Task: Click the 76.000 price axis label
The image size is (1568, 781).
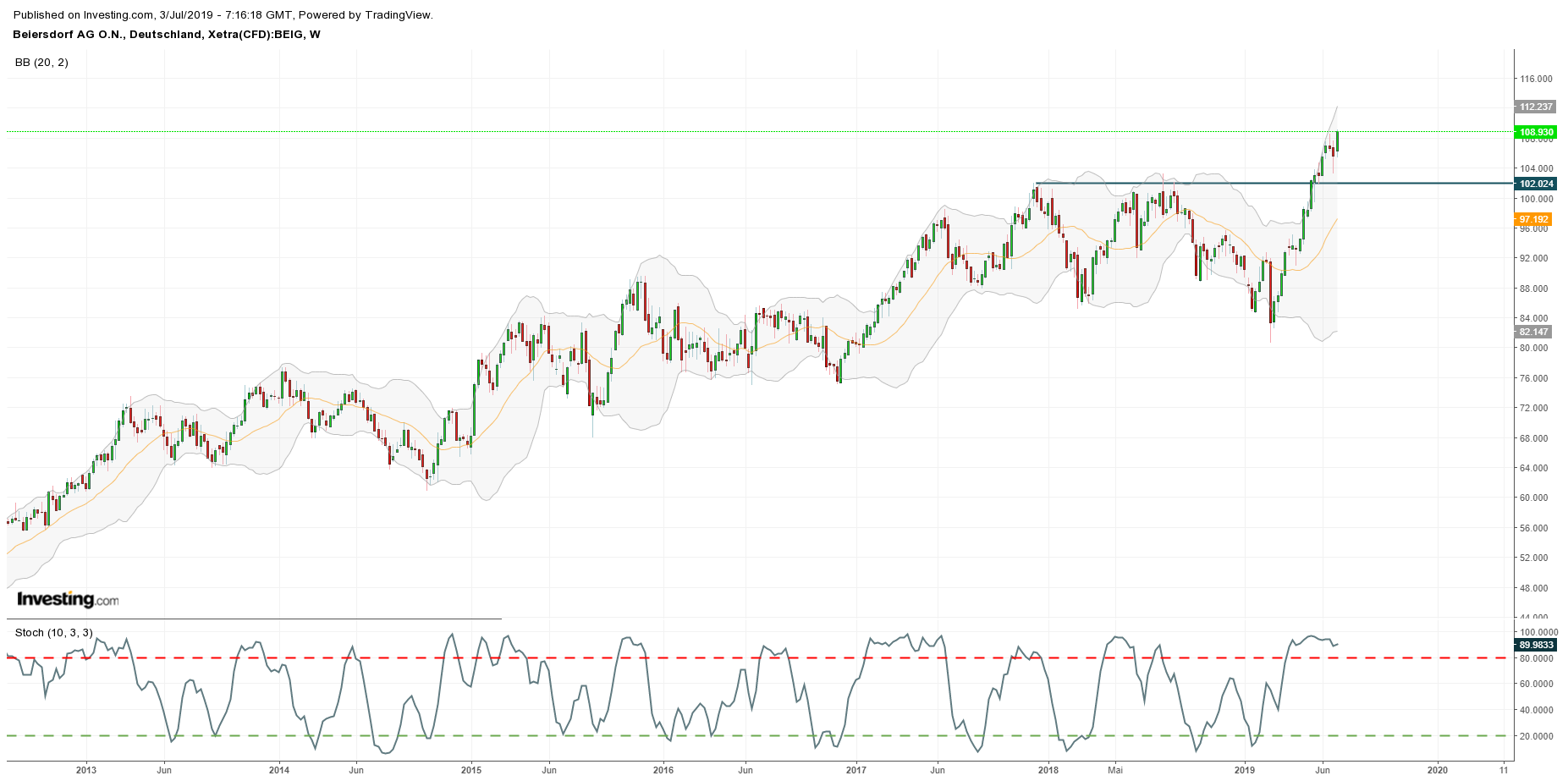Action: pyautogui.click(x=1533, y=378)
